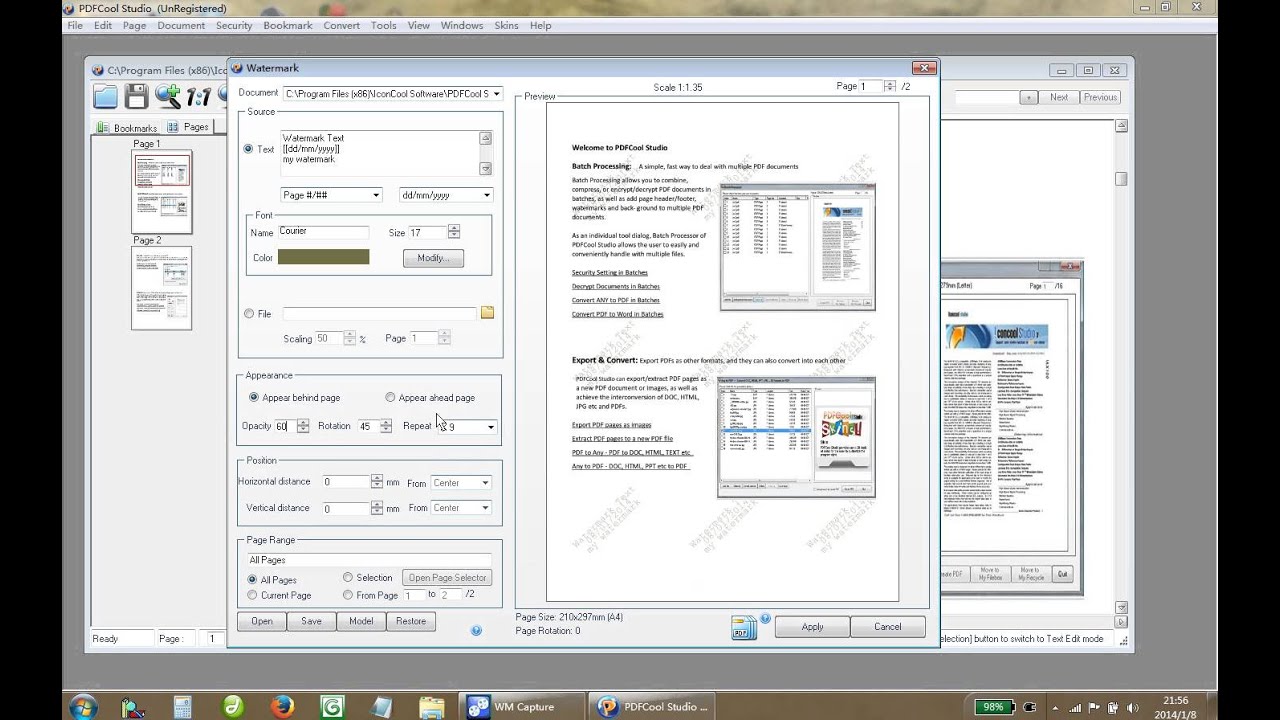Open the Convert menu
Viewport: 1280px width, 720px height.
(x=342, y=25)
